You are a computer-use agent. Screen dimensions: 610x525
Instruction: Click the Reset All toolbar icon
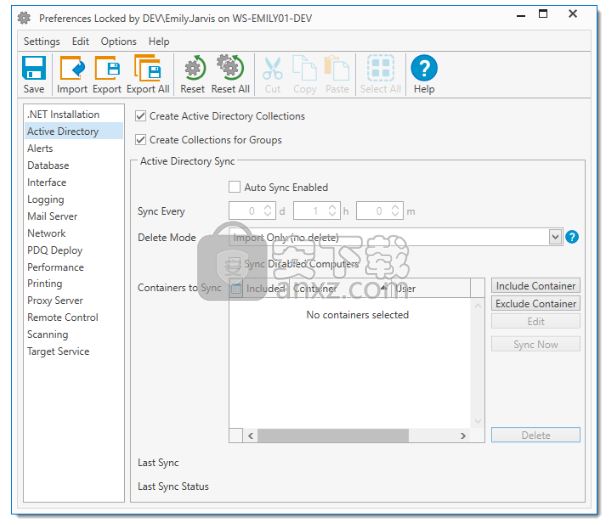(230, 68)
